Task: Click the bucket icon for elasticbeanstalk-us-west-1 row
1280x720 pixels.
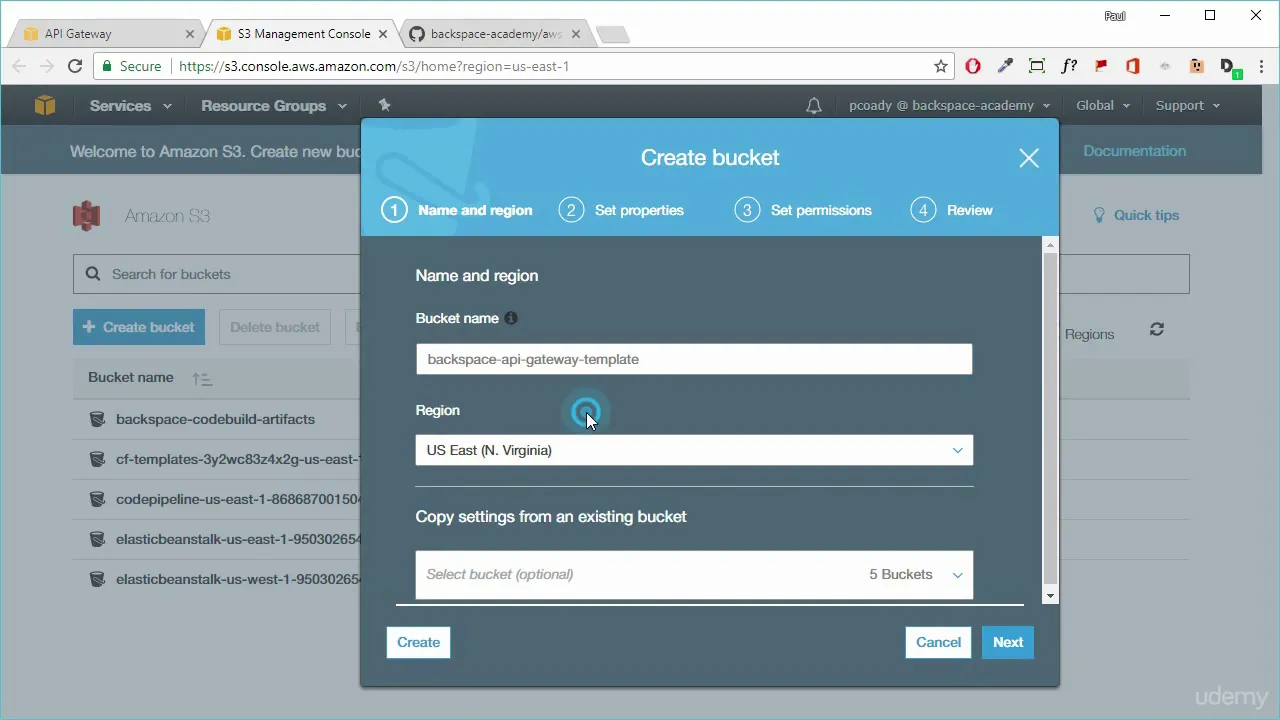Action: coord(97,579)
